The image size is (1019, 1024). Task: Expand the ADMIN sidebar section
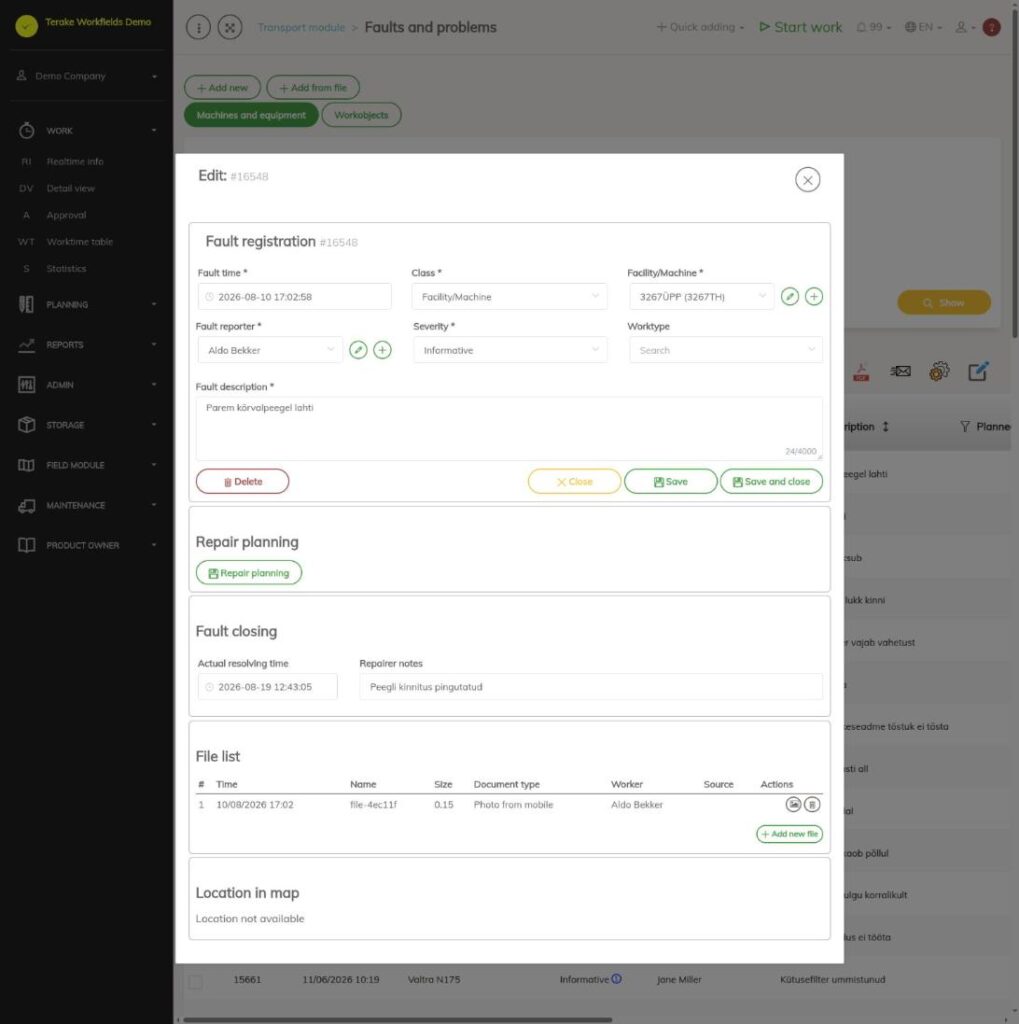(87, 385)
